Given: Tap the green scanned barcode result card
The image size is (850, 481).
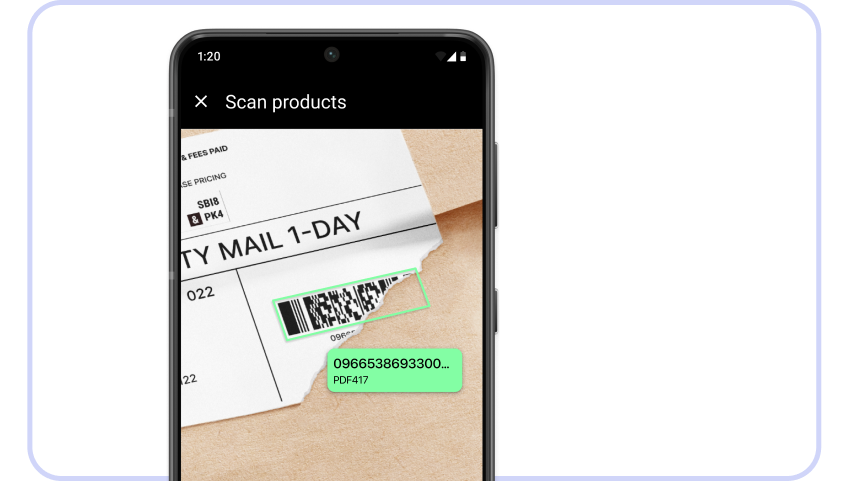Looking at the screenshot, I should (x=395, y=370).
